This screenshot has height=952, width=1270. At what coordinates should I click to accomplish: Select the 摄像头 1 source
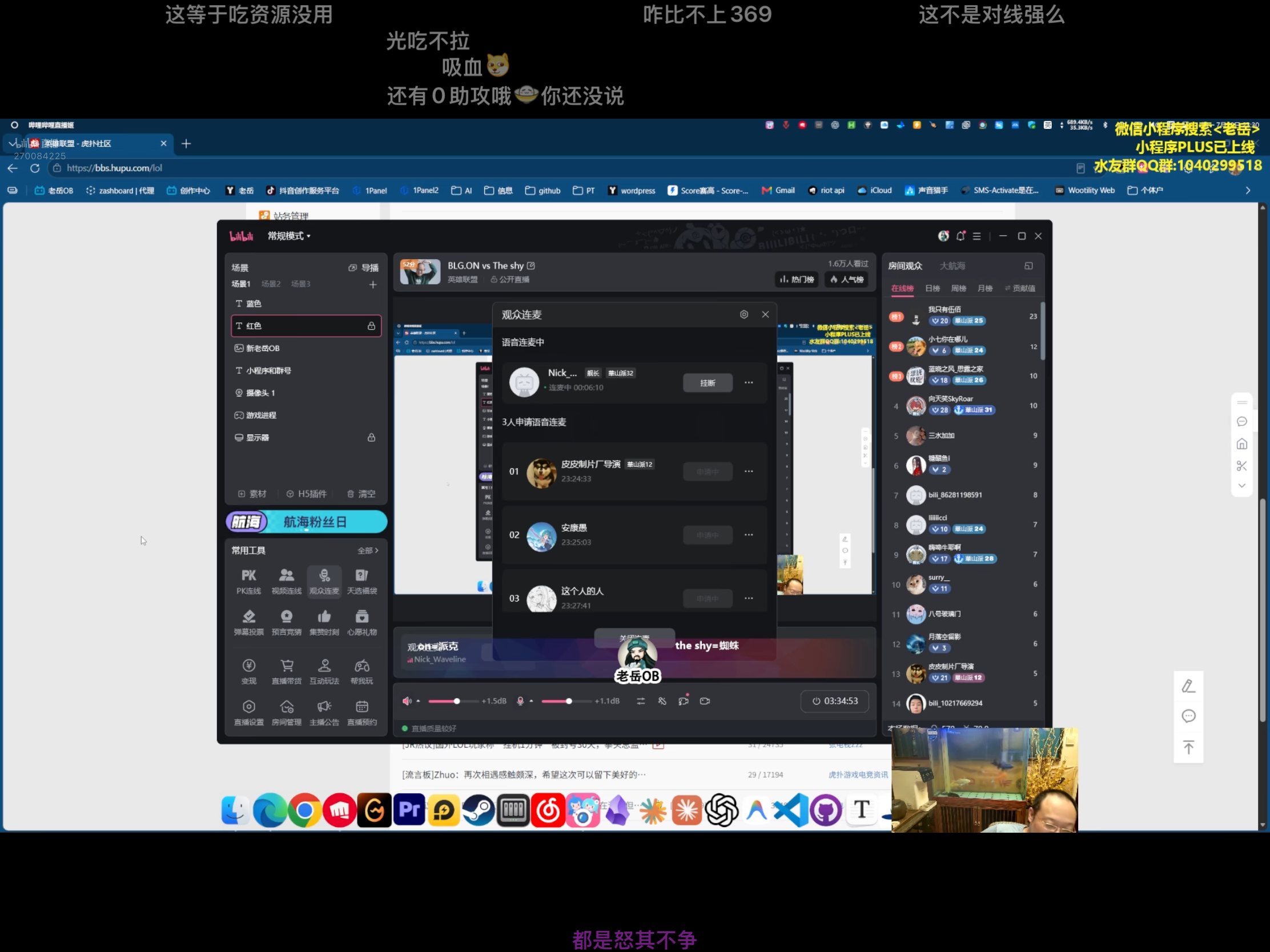coord(306,393)
